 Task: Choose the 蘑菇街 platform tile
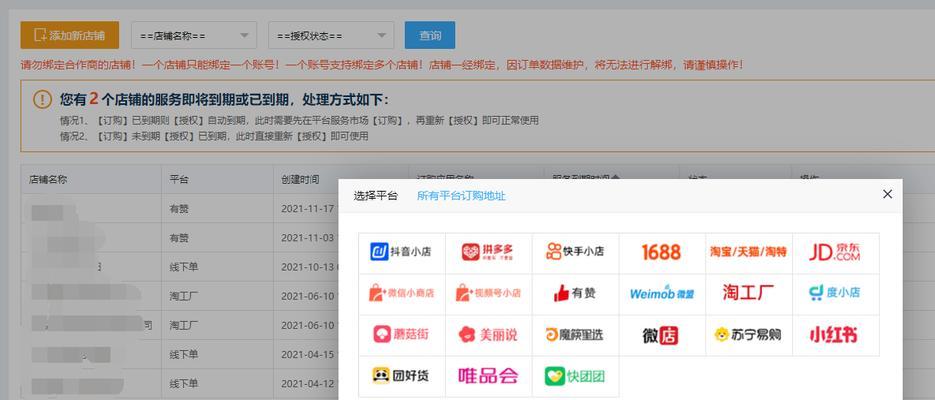[x=402, y=336]
